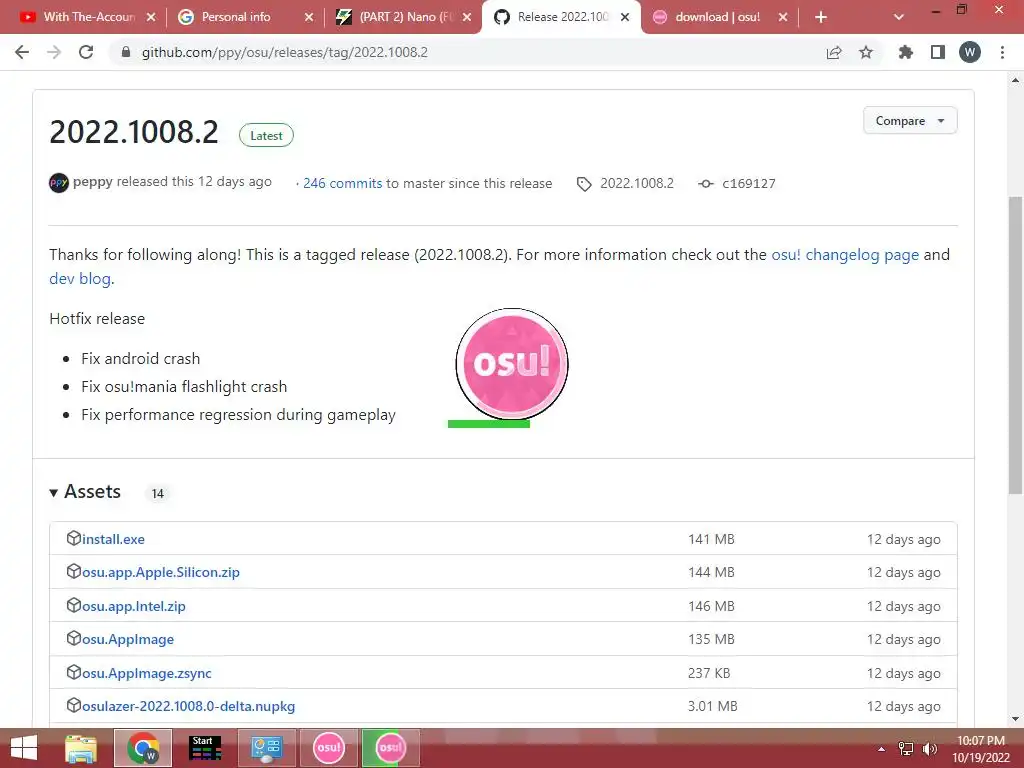This screenshot has width=1024, height=768.
Task: Share this page via share icon
Action: pyautogui.click(x=834, y=52)
